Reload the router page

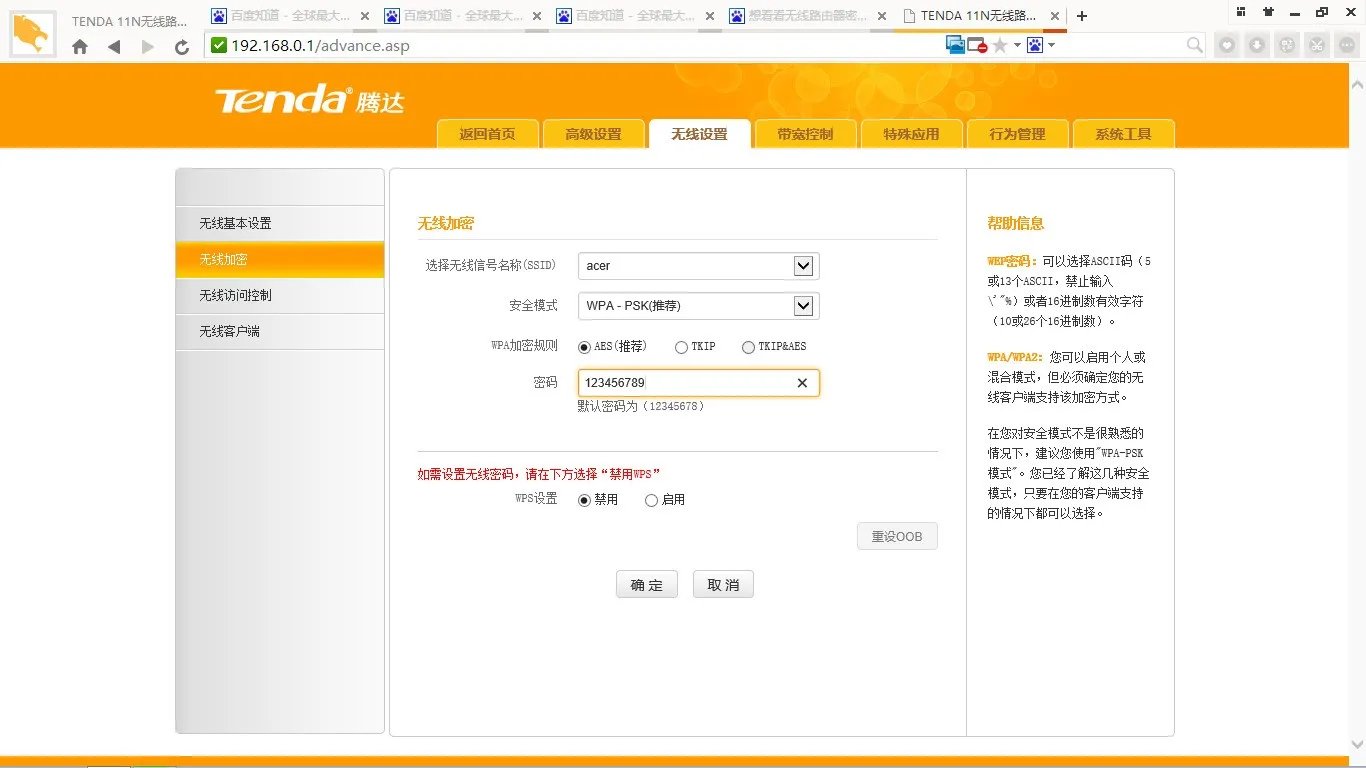182,47
